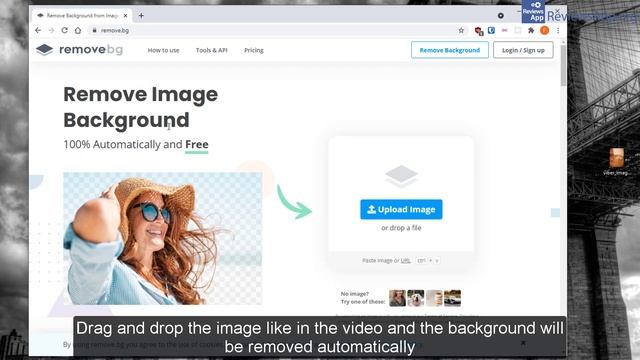Click the URL link to paste

[405, 260]
